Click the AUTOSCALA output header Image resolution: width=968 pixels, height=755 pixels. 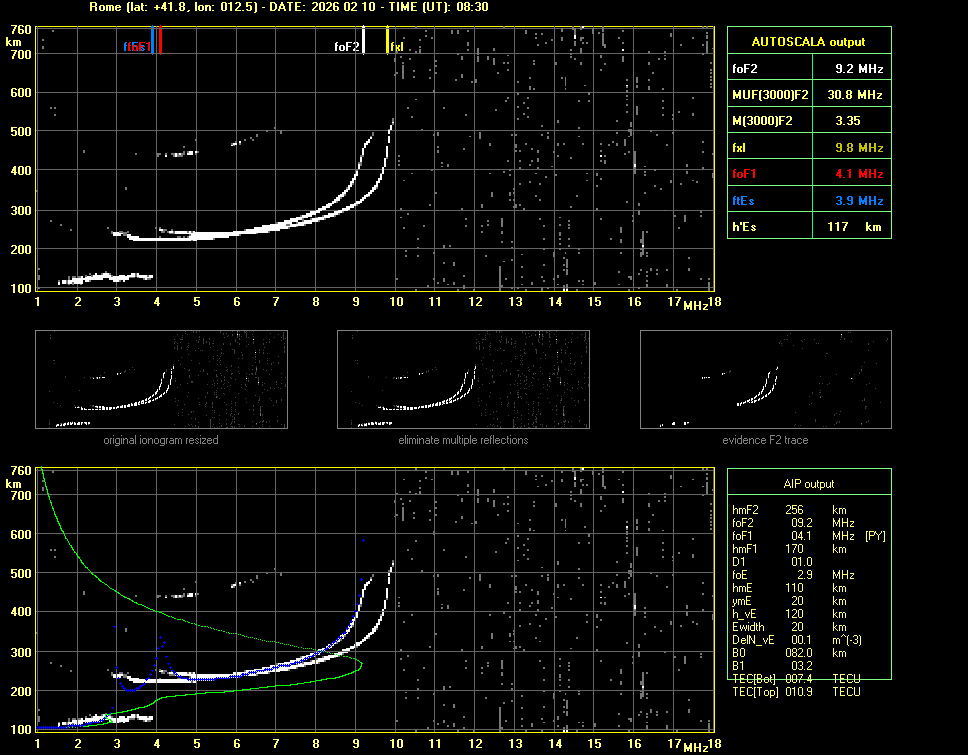point(807,42)
